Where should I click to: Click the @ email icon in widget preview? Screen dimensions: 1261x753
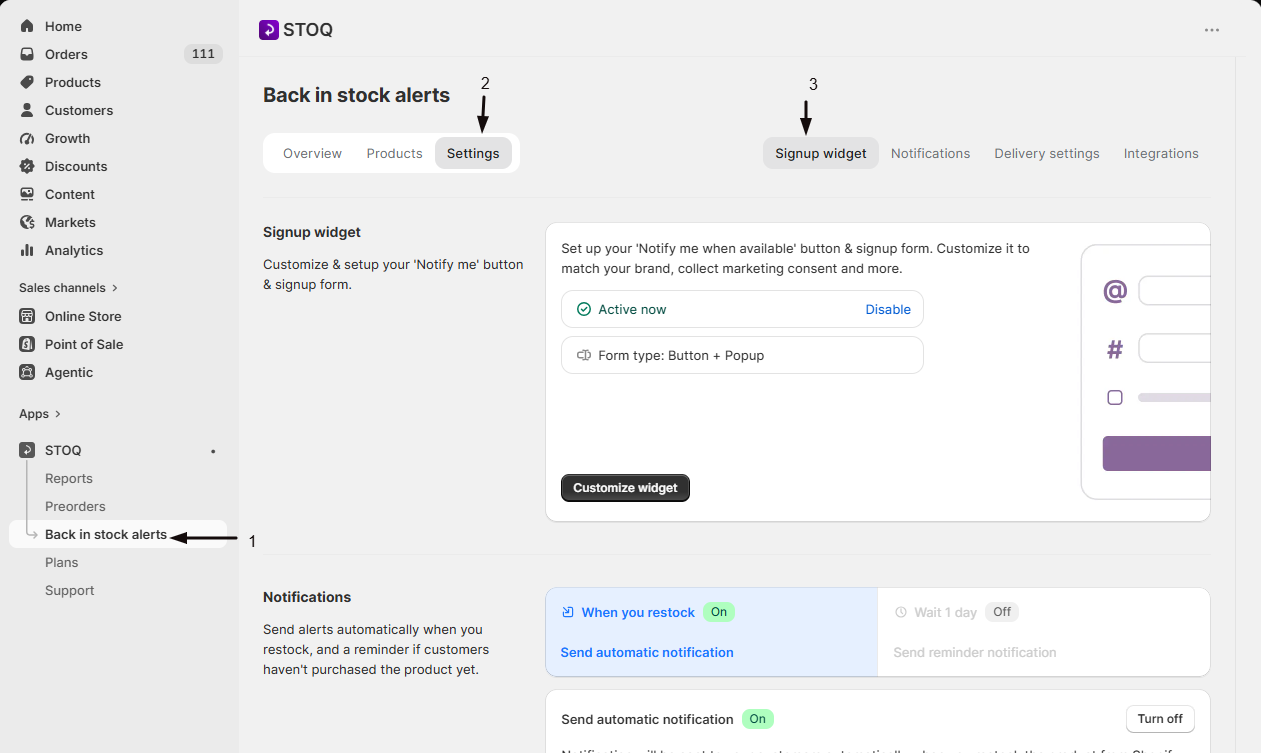[1115, 291]
